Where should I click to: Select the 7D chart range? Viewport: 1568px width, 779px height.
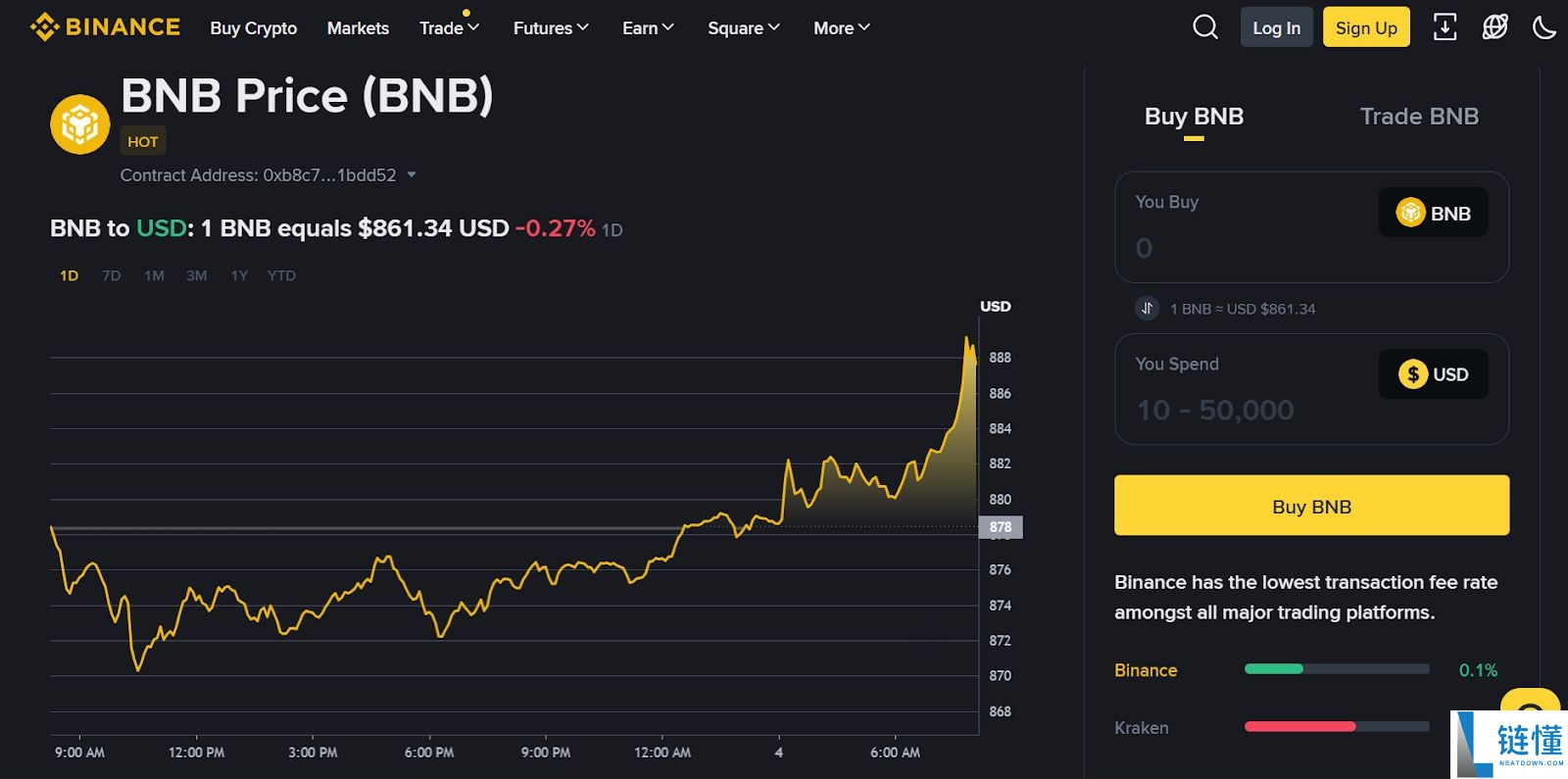pyautogui.click(x=112, y=275)
